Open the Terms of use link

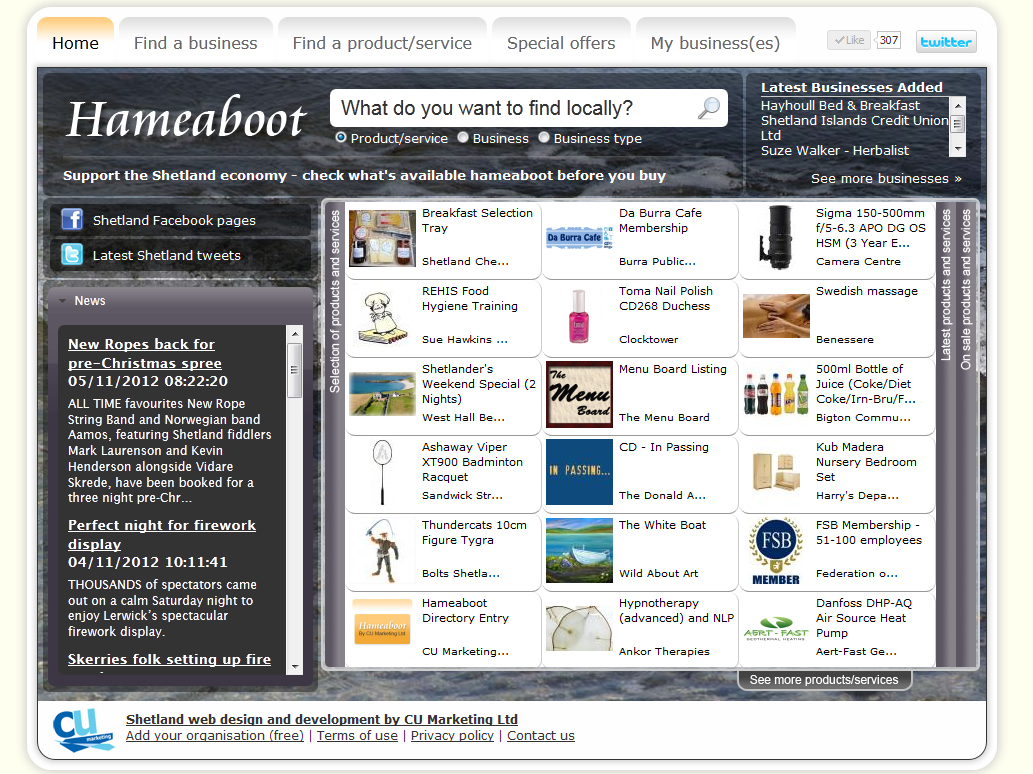click(357, 735)
